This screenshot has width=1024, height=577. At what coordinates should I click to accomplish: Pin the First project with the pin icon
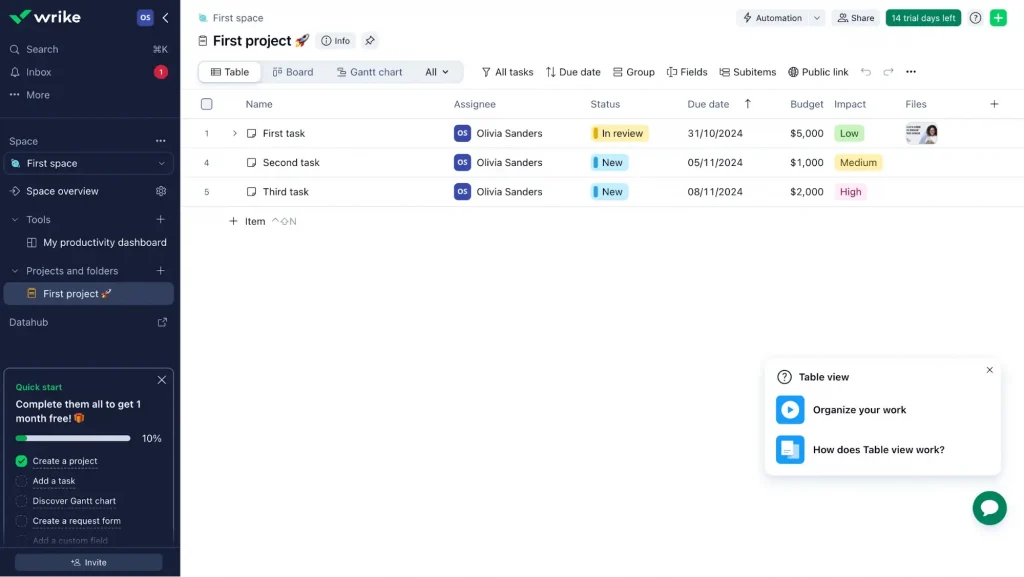(370, 41)
